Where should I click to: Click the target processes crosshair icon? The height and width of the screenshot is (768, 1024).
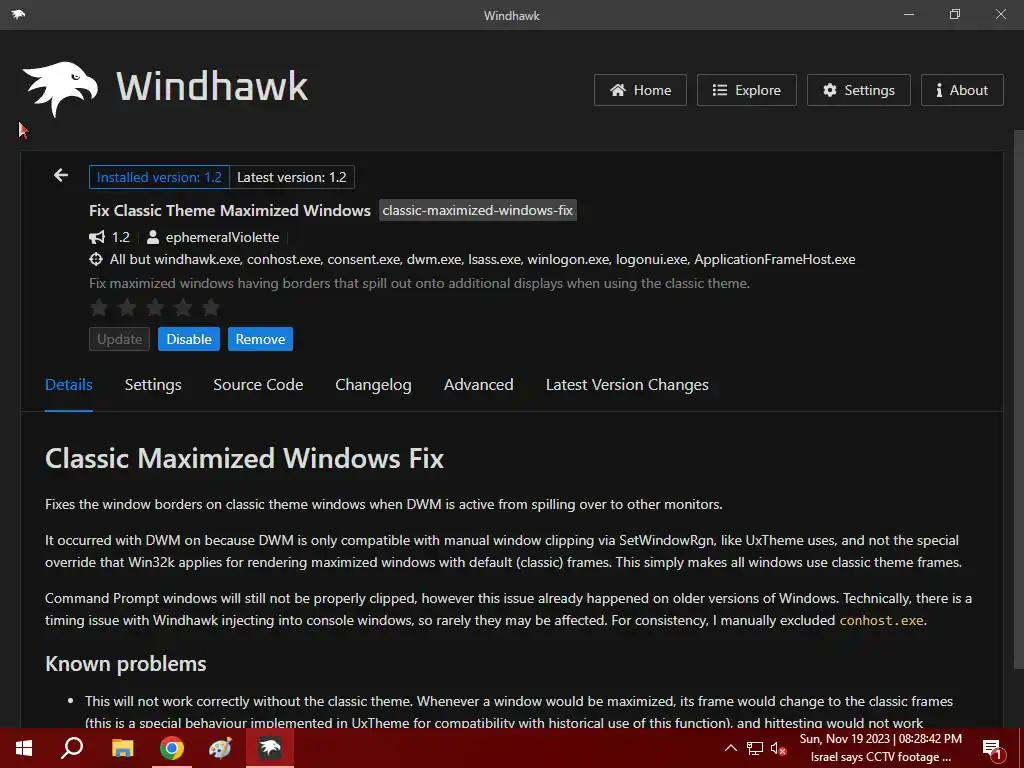tap(96, 259)
